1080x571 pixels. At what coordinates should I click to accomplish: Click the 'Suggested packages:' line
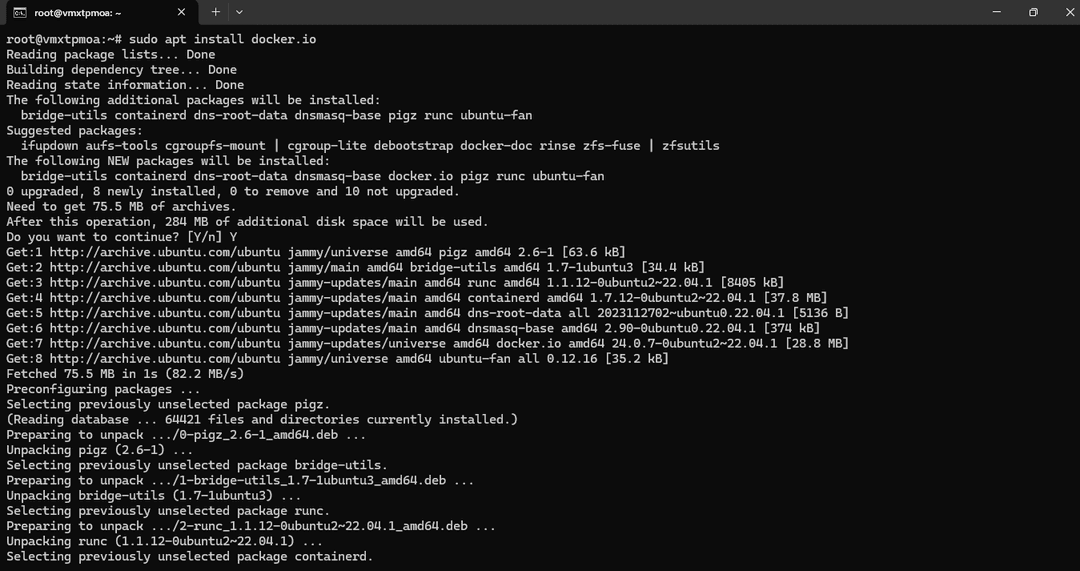point(74,130)
